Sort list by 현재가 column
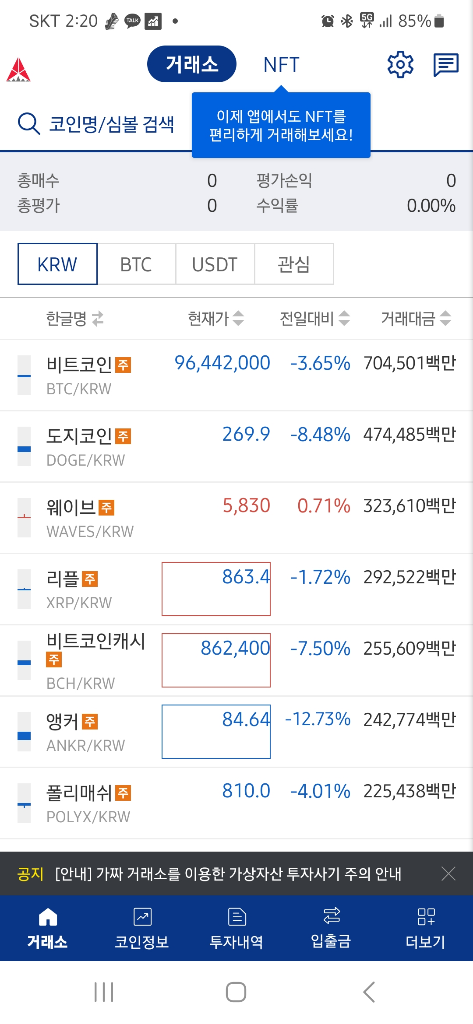This screenshot has height=1024, width=473. (x=216, y=319)
